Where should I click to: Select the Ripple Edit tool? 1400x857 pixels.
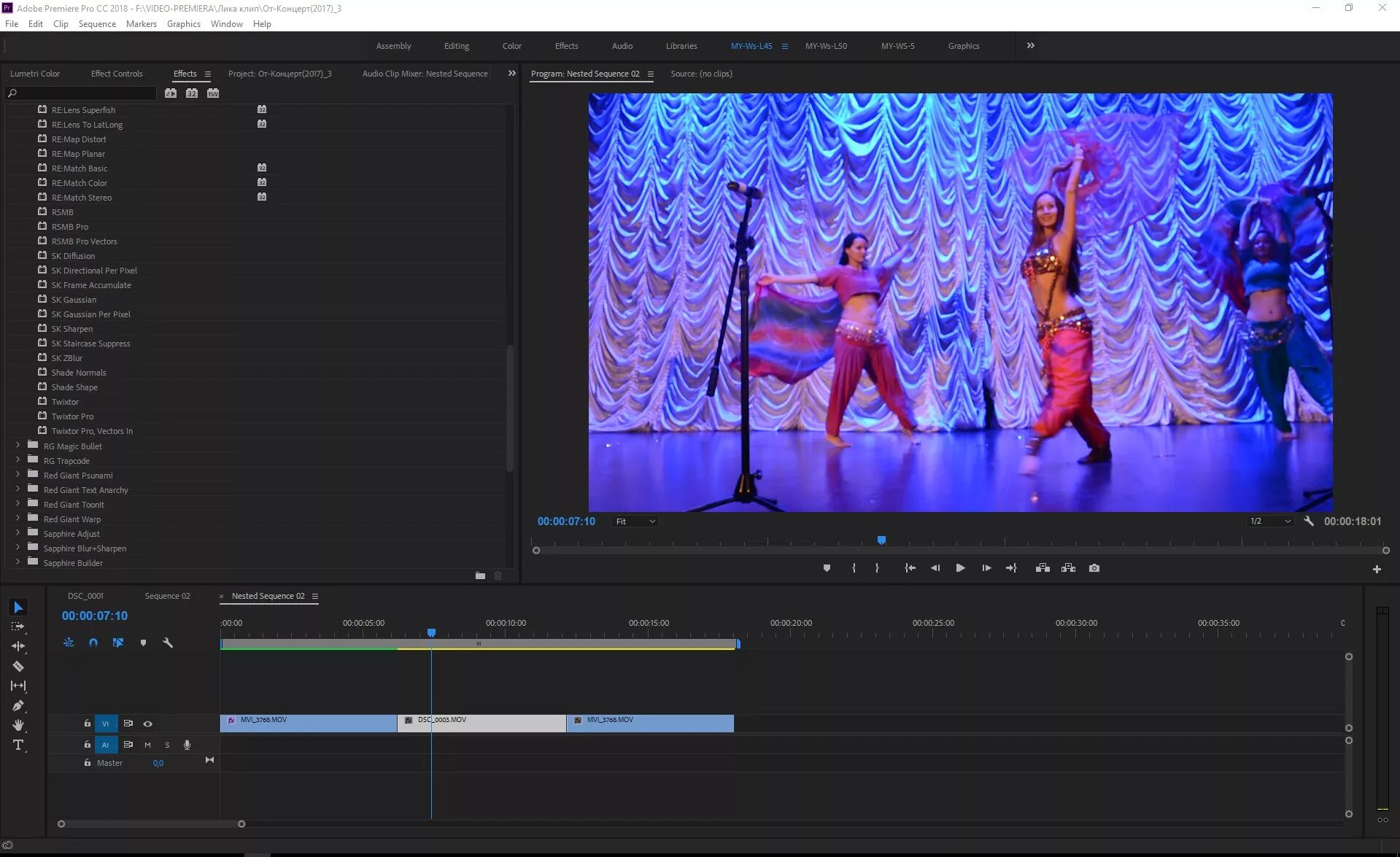tap(18, 646)
